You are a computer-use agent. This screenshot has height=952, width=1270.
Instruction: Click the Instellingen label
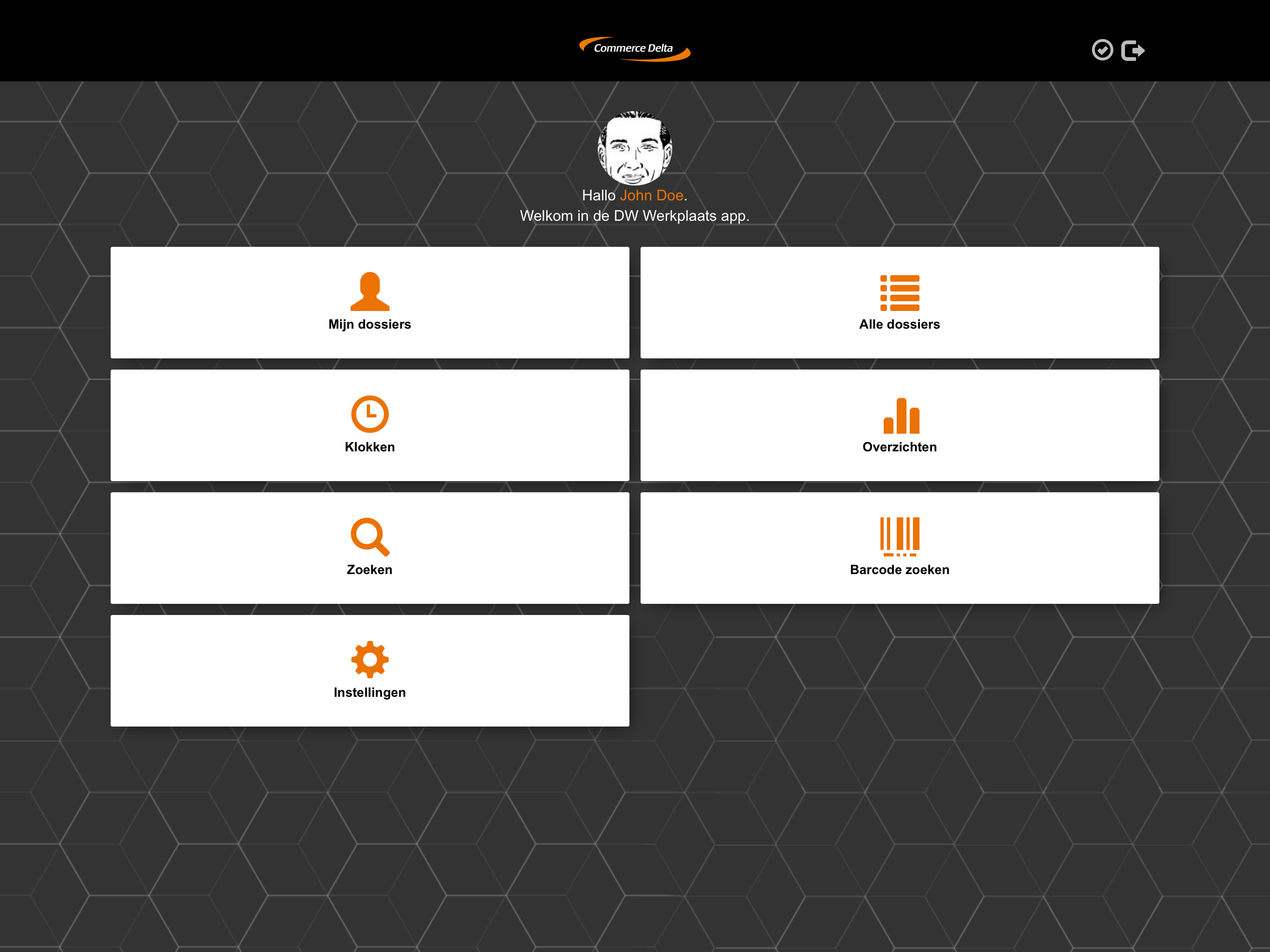click(370, 693)
